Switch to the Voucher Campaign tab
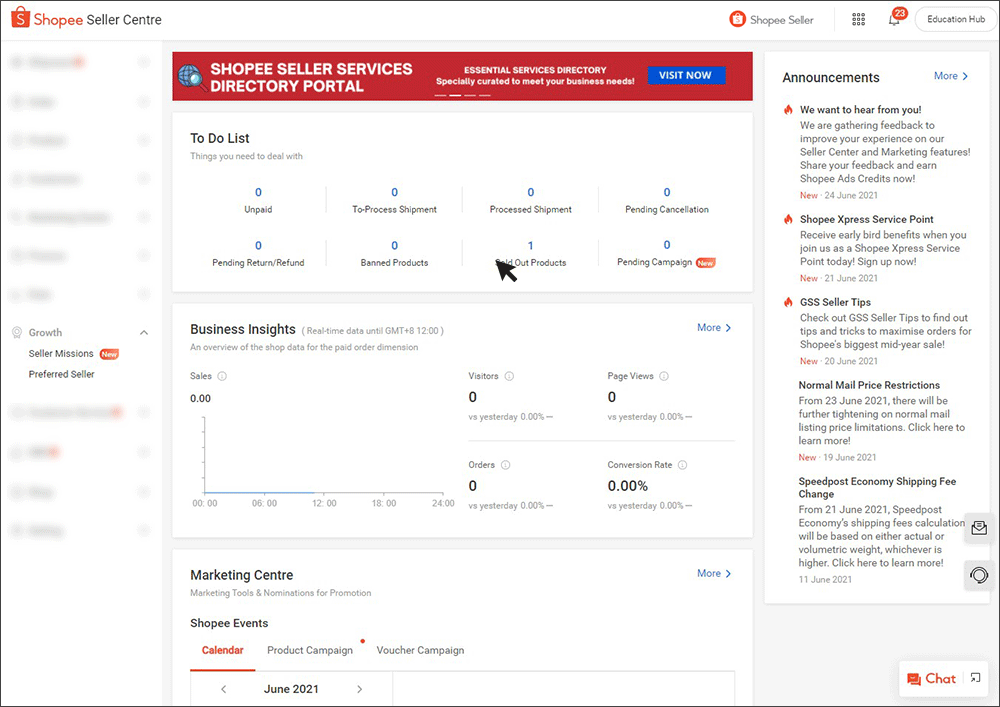Image resolution: width=1000 pixels, height=707 pixels. click(420, 650)
